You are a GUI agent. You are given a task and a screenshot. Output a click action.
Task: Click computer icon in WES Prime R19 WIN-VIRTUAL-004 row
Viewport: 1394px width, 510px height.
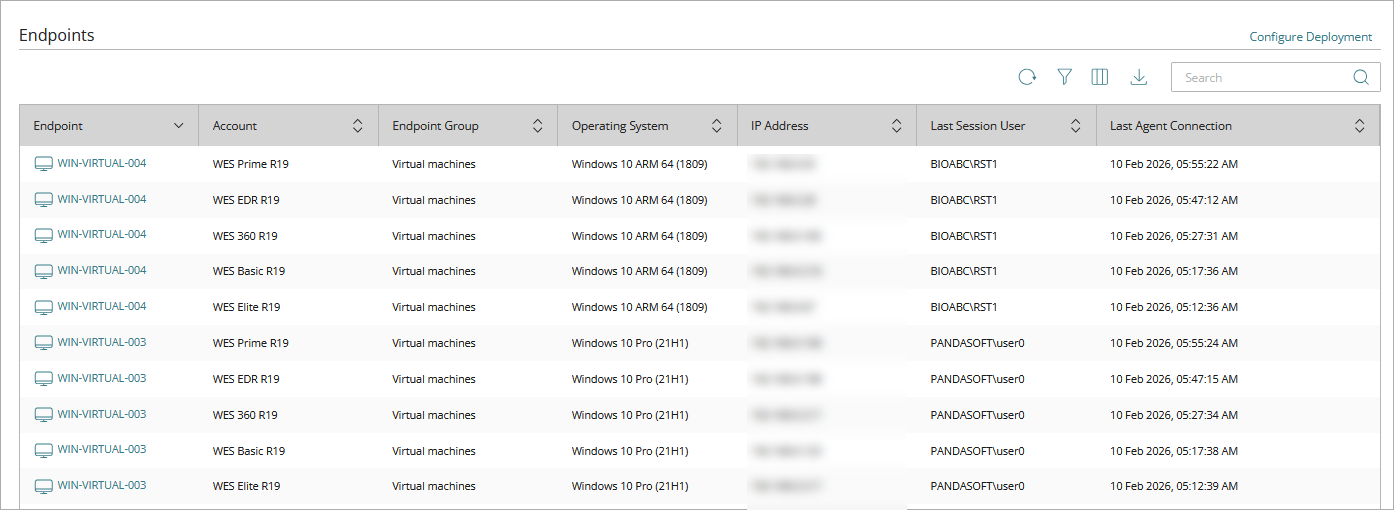click(43, 164)
